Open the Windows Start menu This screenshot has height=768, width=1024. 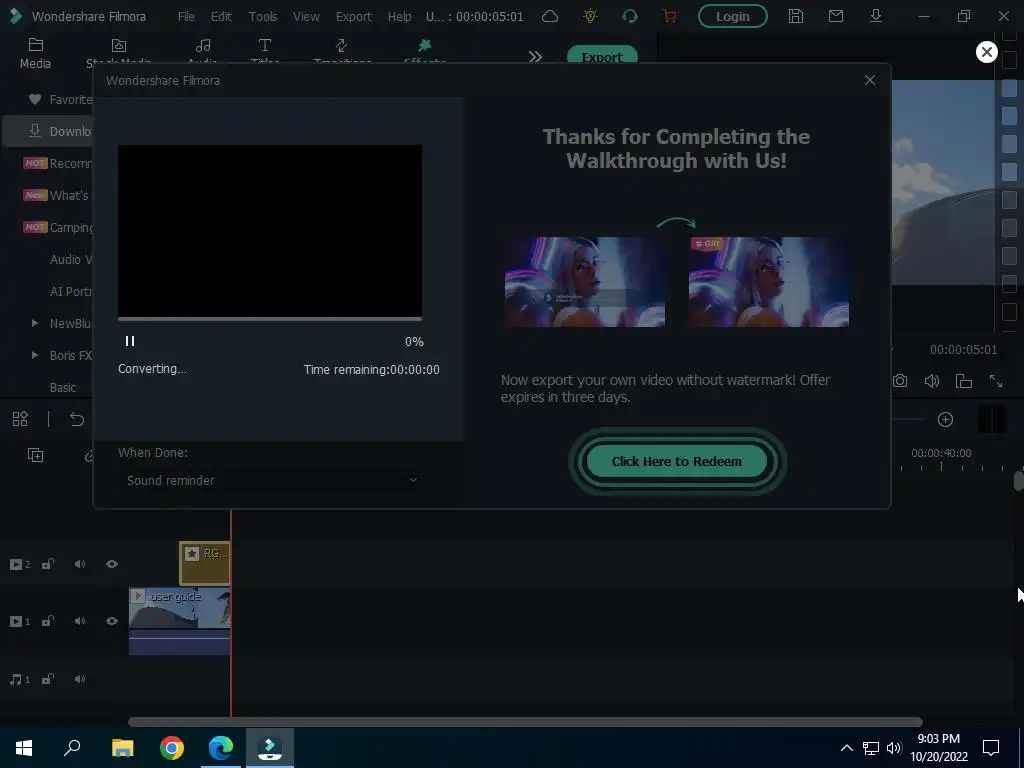coord(24,748)
